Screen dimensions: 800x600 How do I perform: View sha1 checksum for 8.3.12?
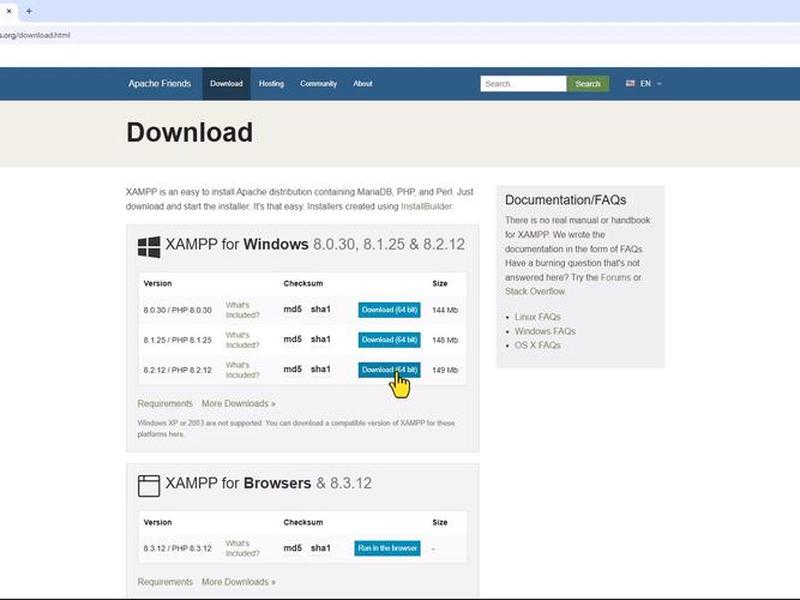click(x=321, y=548)
